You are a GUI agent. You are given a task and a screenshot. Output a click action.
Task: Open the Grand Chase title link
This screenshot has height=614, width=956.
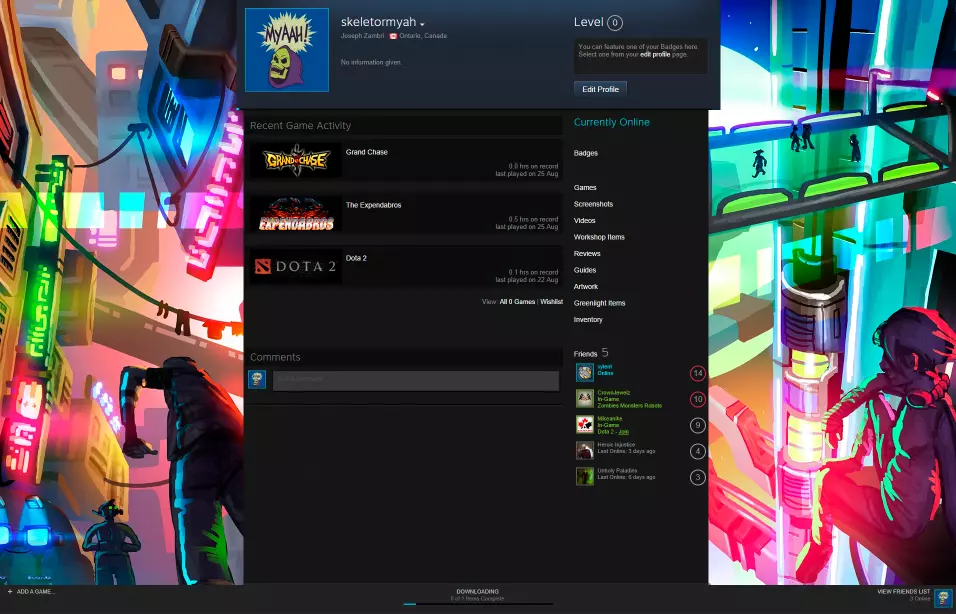(366, 152)
